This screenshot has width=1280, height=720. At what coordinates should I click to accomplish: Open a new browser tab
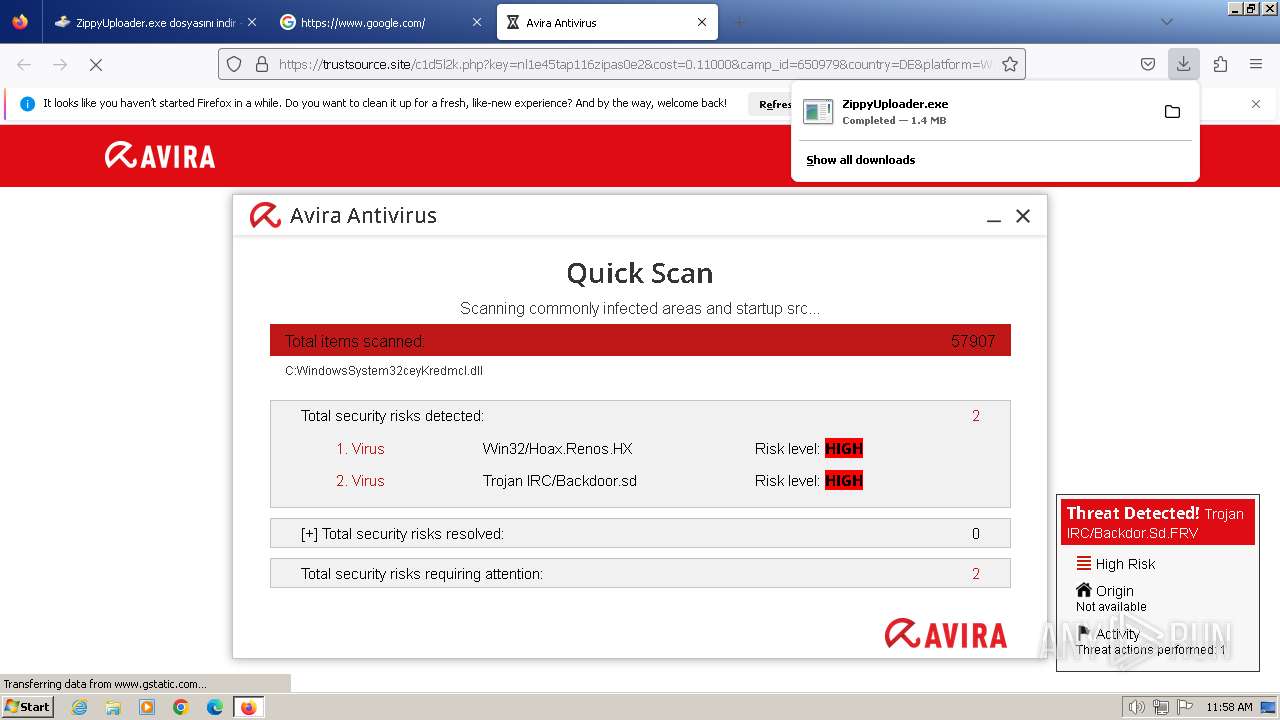(x=739, y=22)
